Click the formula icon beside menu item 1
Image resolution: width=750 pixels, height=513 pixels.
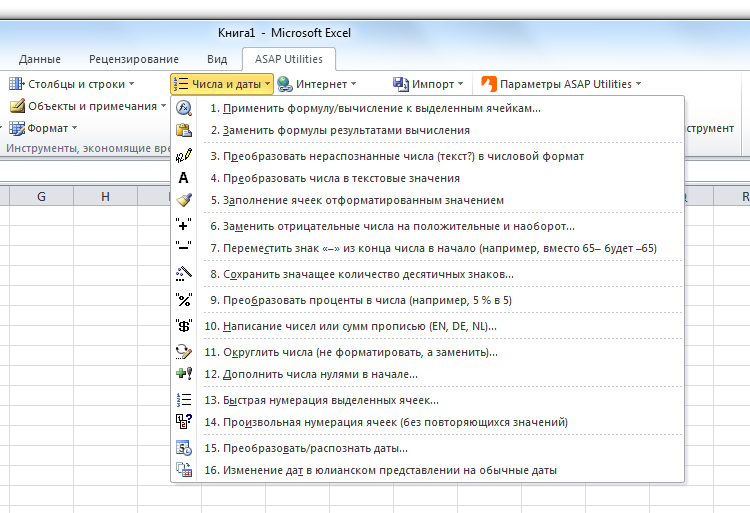point(184,108)
